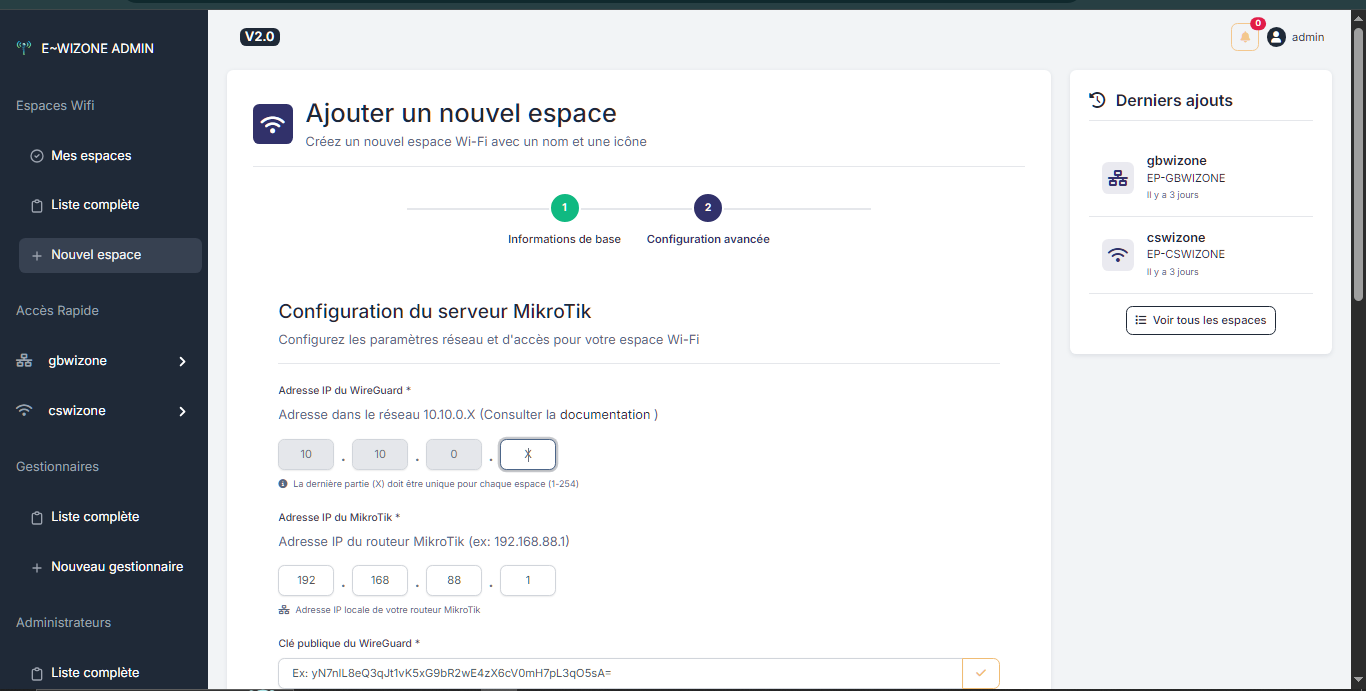Open the notification bell

1243,36
